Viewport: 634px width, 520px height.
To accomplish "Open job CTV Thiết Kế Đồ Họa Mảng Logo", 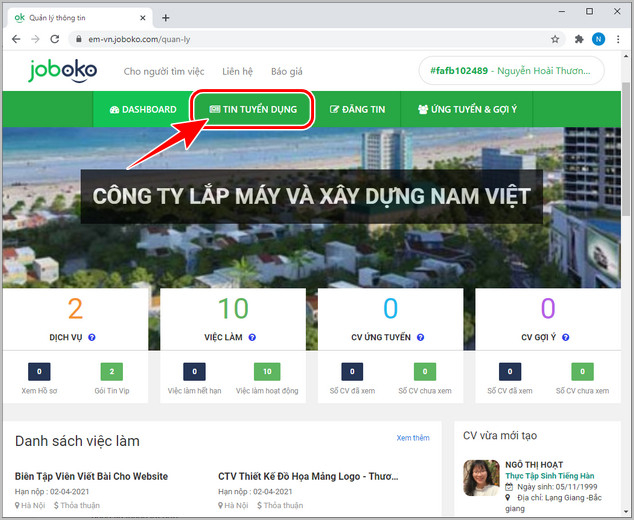I will [x=308, y=476].
